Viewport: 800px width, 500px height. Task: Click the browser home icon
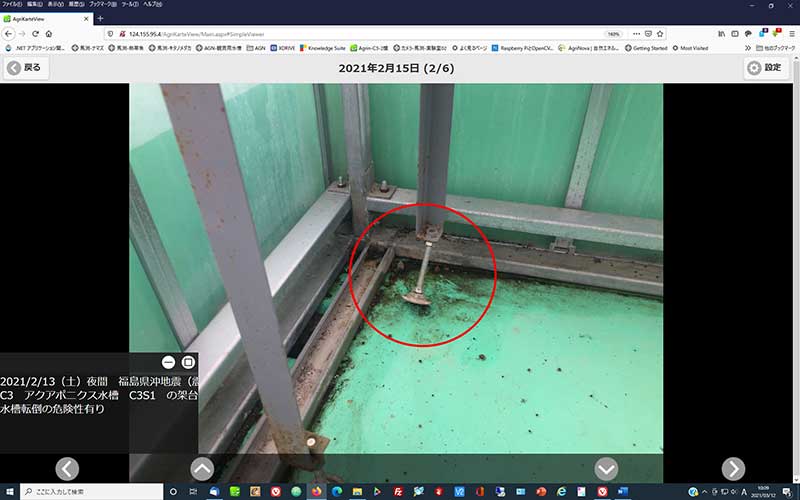tap(48, 33)
